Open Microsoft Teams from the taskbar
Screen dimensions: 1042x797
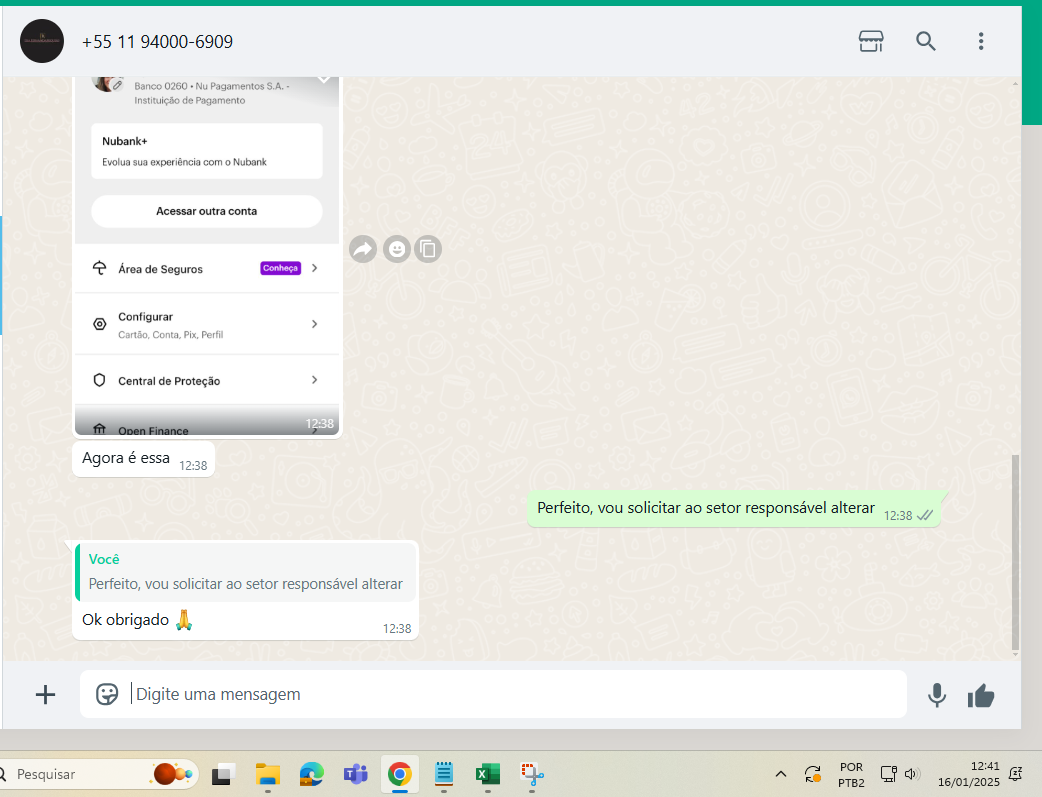pyautogui.click(x=356, y=774)
